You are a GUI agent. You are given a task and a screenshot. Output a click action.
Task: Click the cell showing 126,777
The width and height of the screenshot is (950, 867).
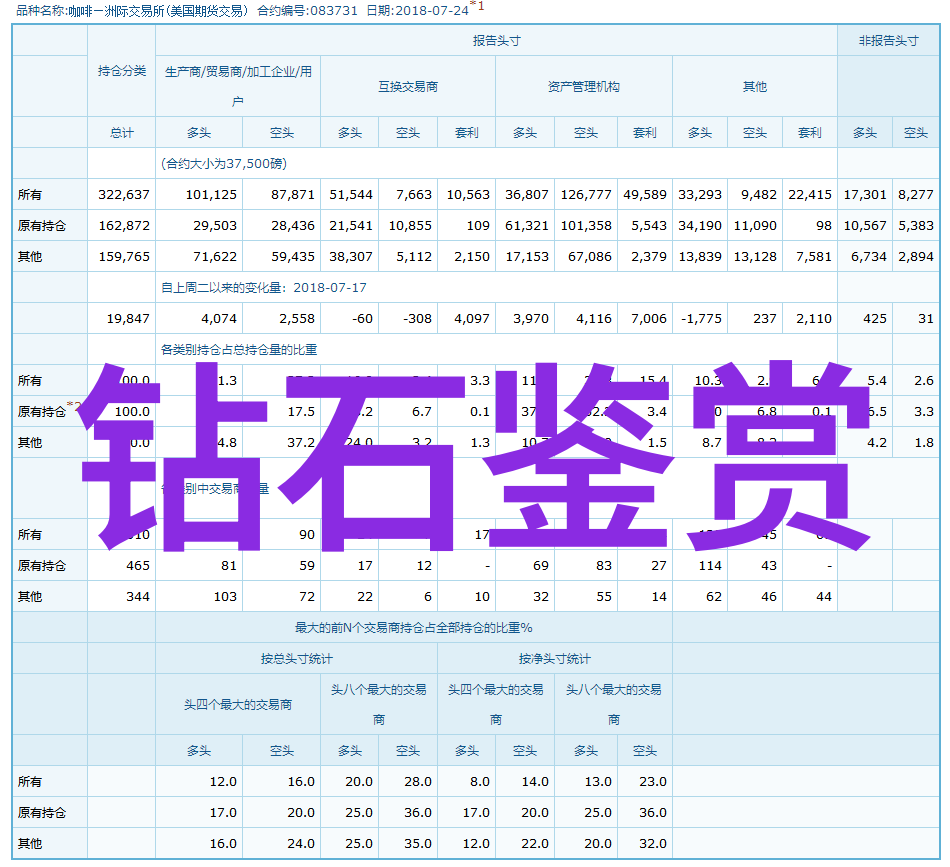[x=586, y=194]
